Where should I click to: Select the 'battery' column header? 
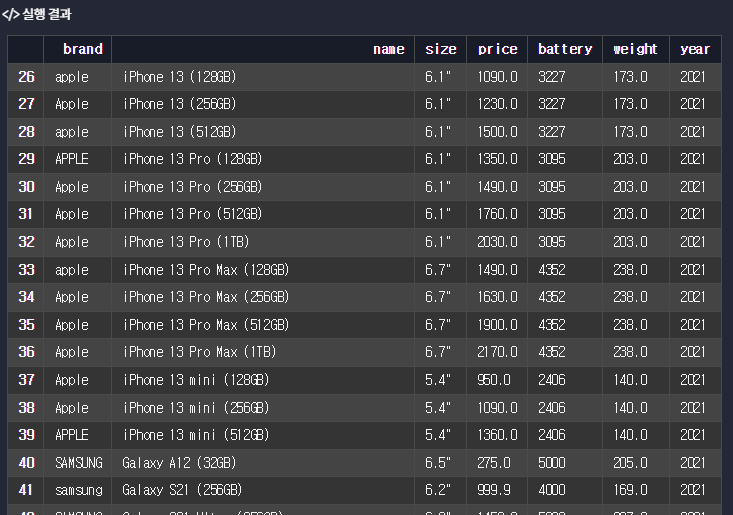click(x=565, y=49)
